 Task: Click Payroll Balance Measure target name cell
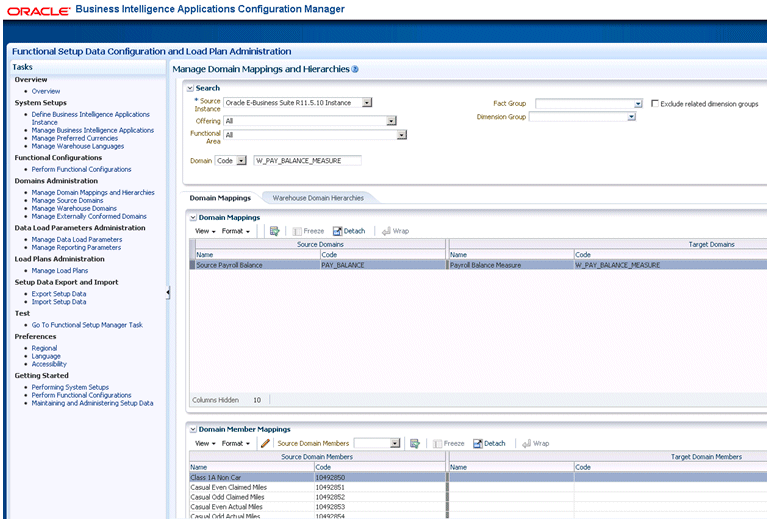click(x=511, y=265)
